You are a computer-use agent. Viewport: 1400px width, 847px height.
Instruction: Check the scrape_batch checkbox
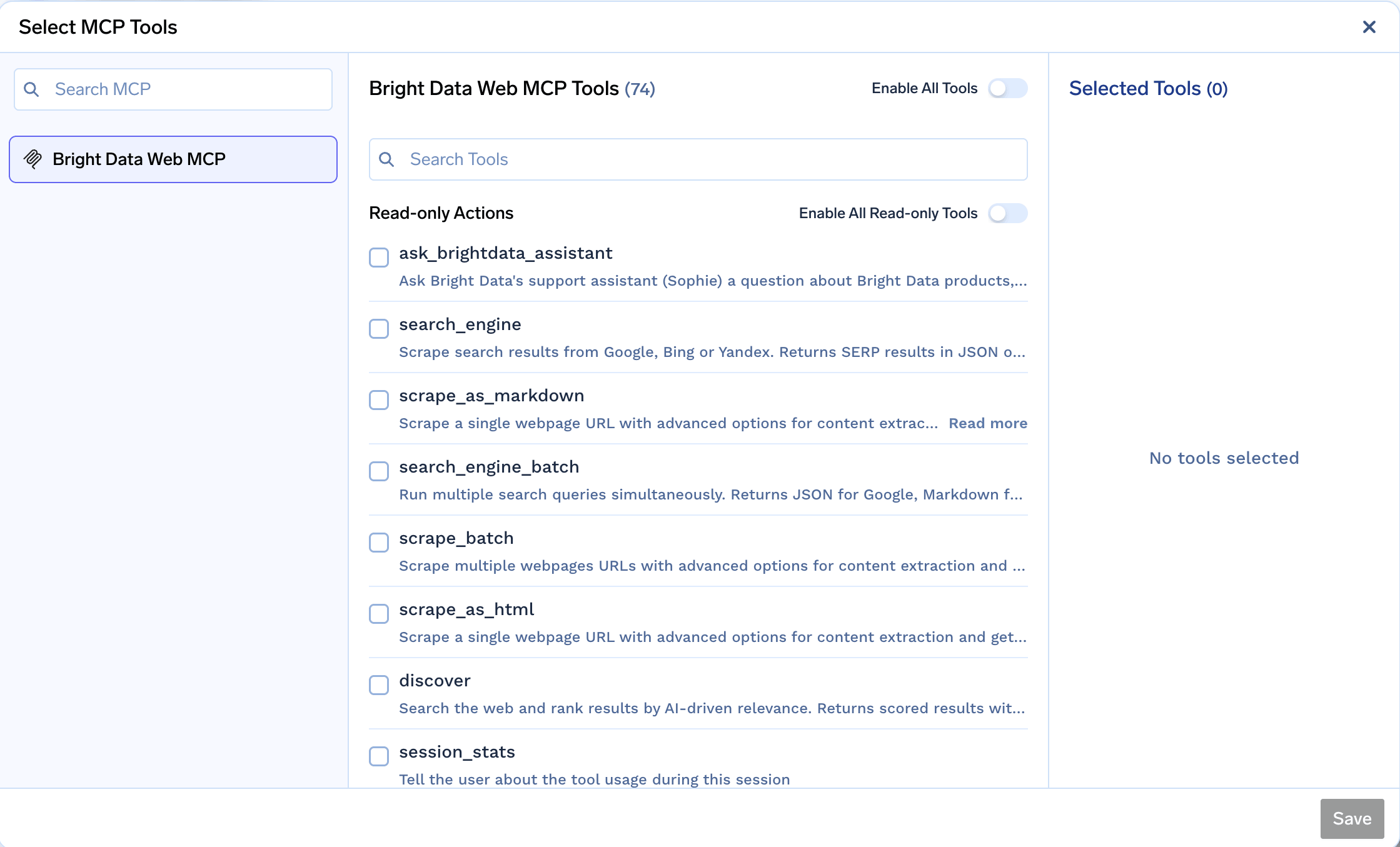click(x=379, y=542)
